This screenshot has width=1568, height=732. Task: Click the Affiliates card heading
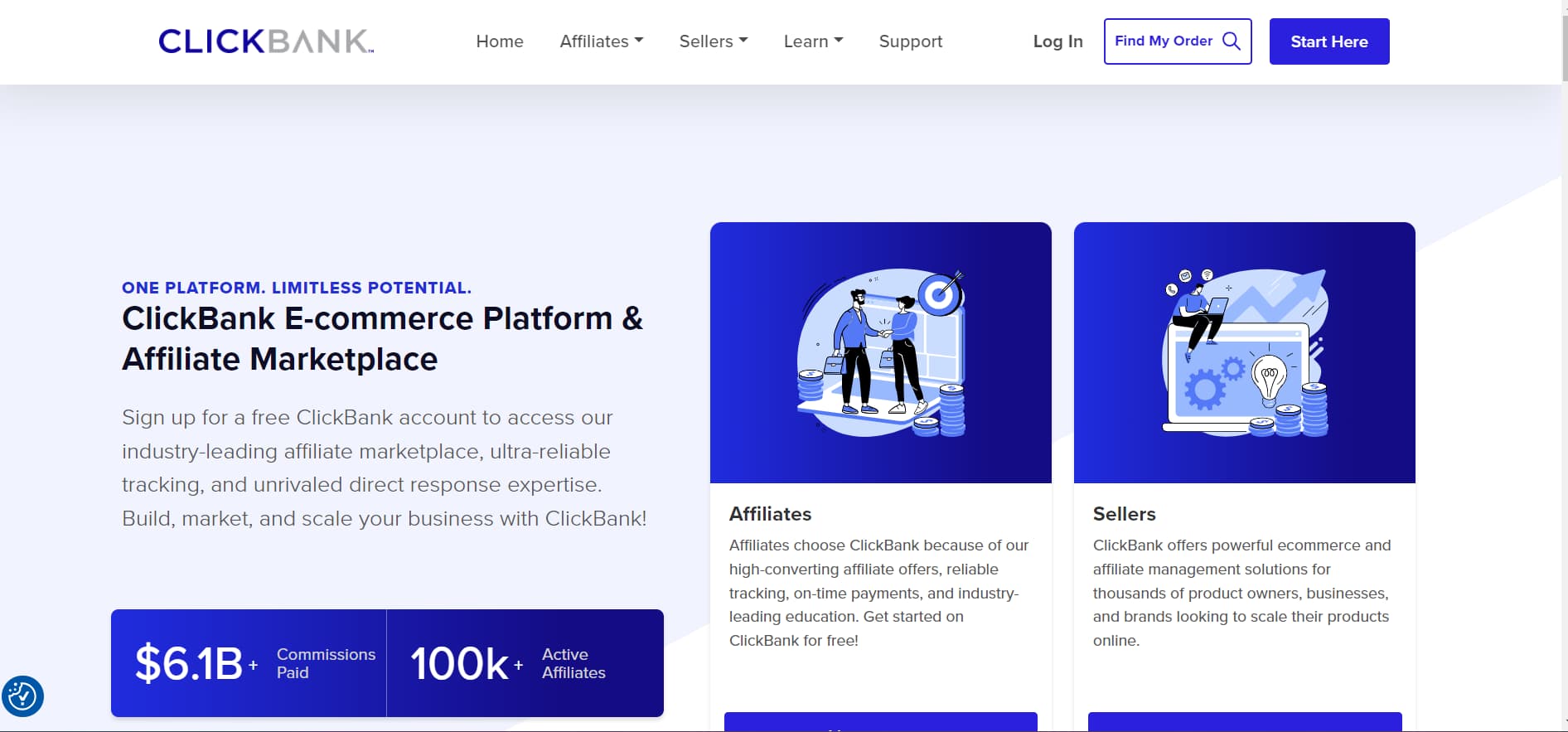770,514
